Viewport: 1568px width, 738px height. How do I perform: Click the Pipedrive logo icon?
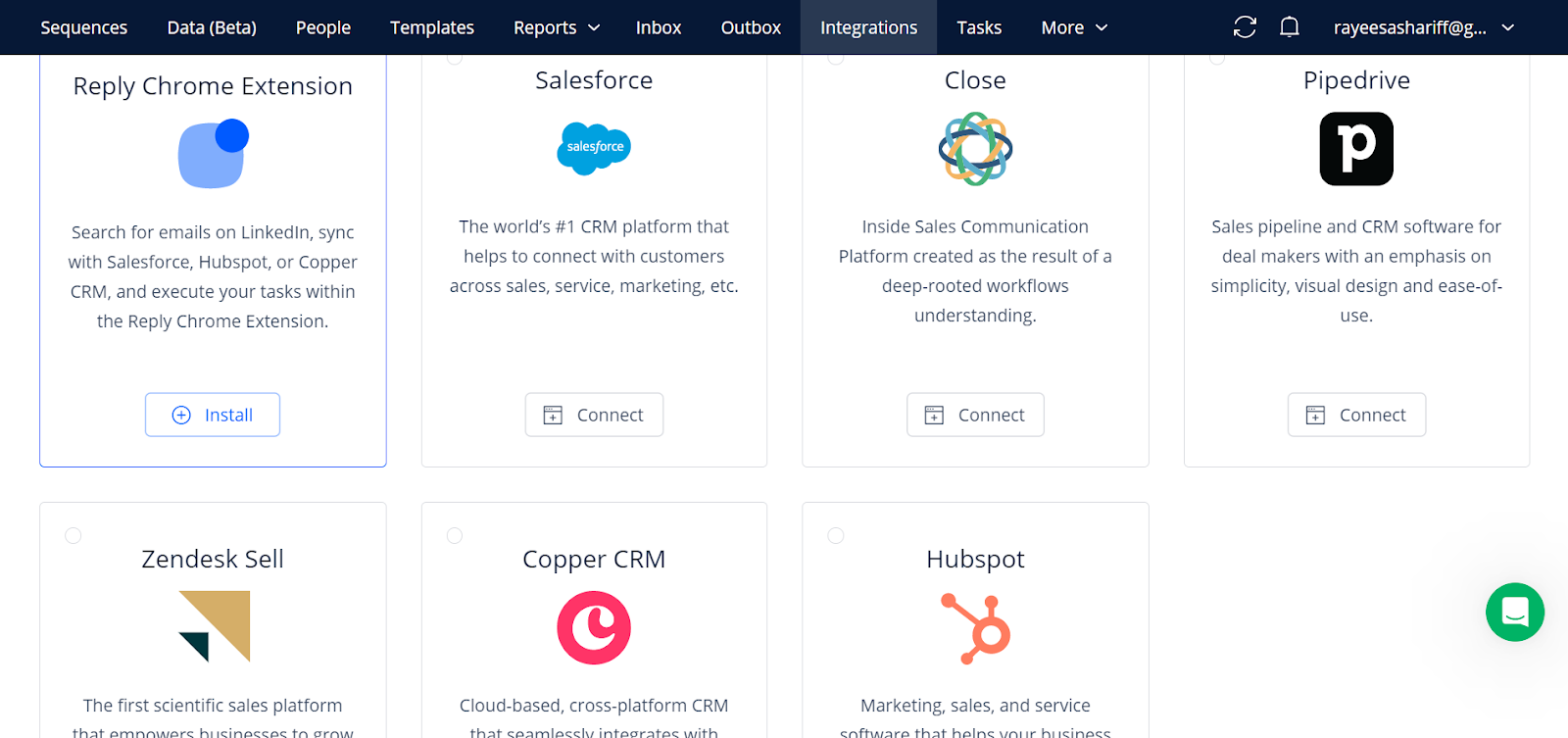coord(1356,149)
